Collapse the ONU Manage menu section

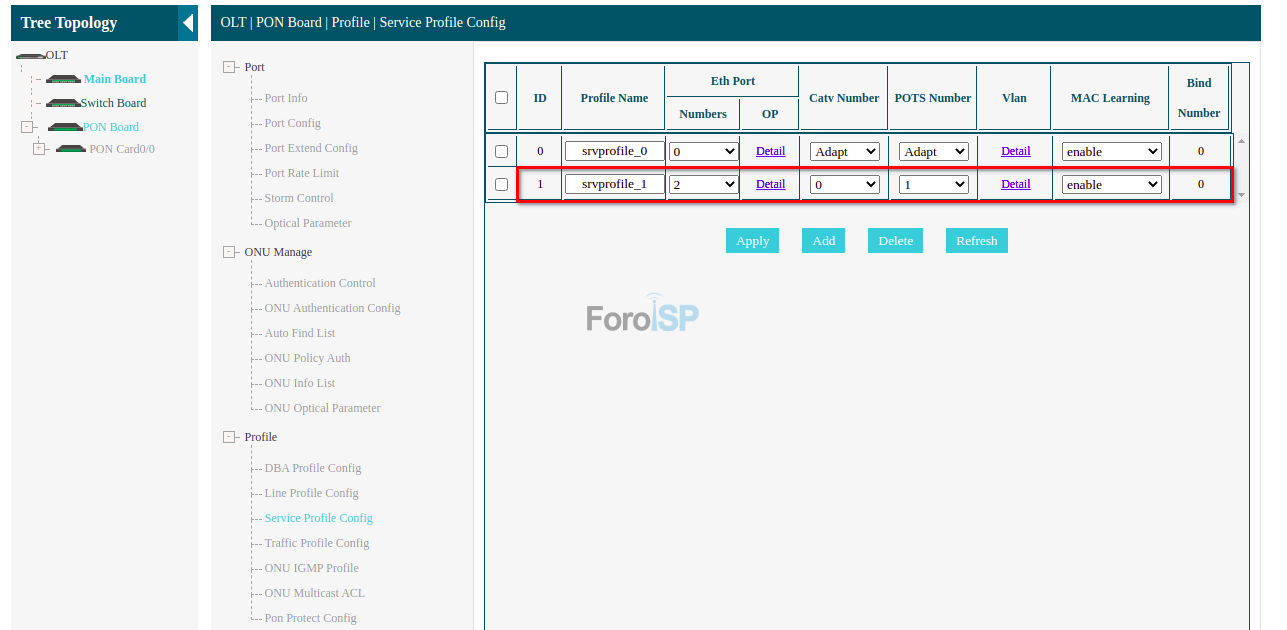point(230,252)
